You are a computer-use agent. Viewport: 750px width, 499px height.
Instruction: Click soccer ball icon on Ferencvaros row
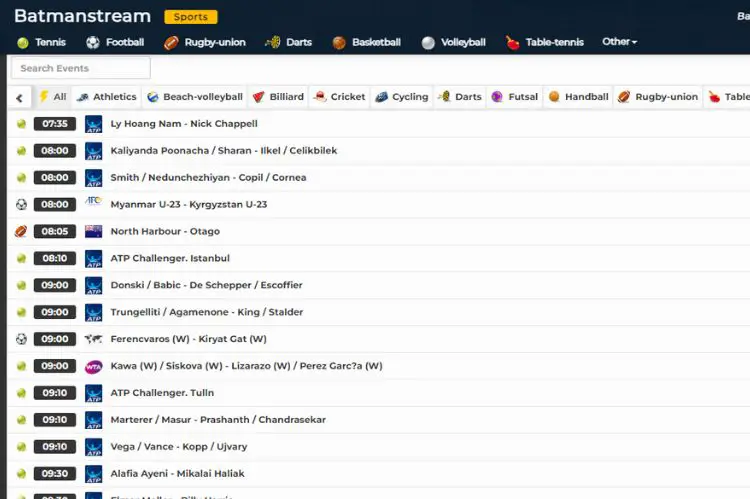[21, 339]
